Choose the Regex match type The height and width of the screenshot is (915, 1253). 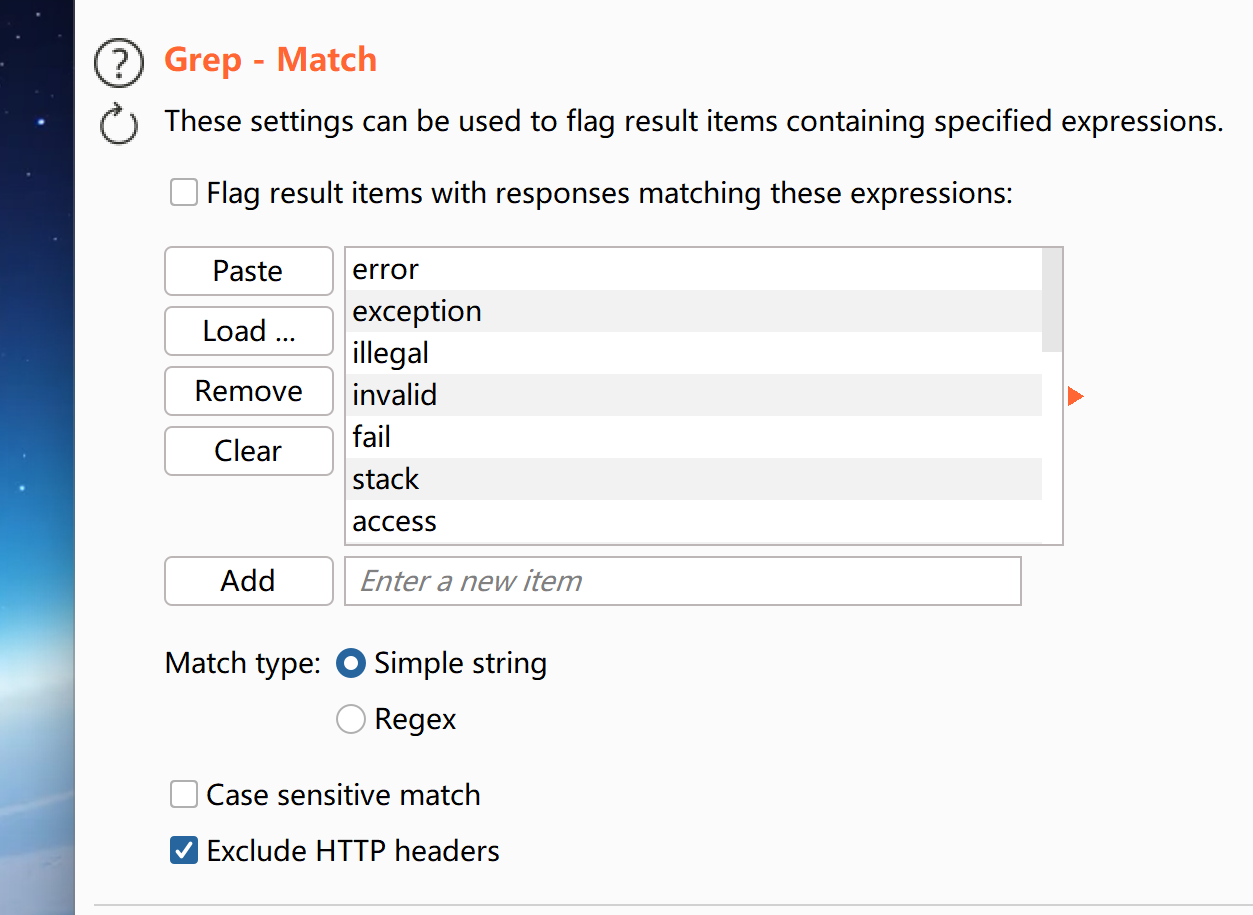pos(351,719)
